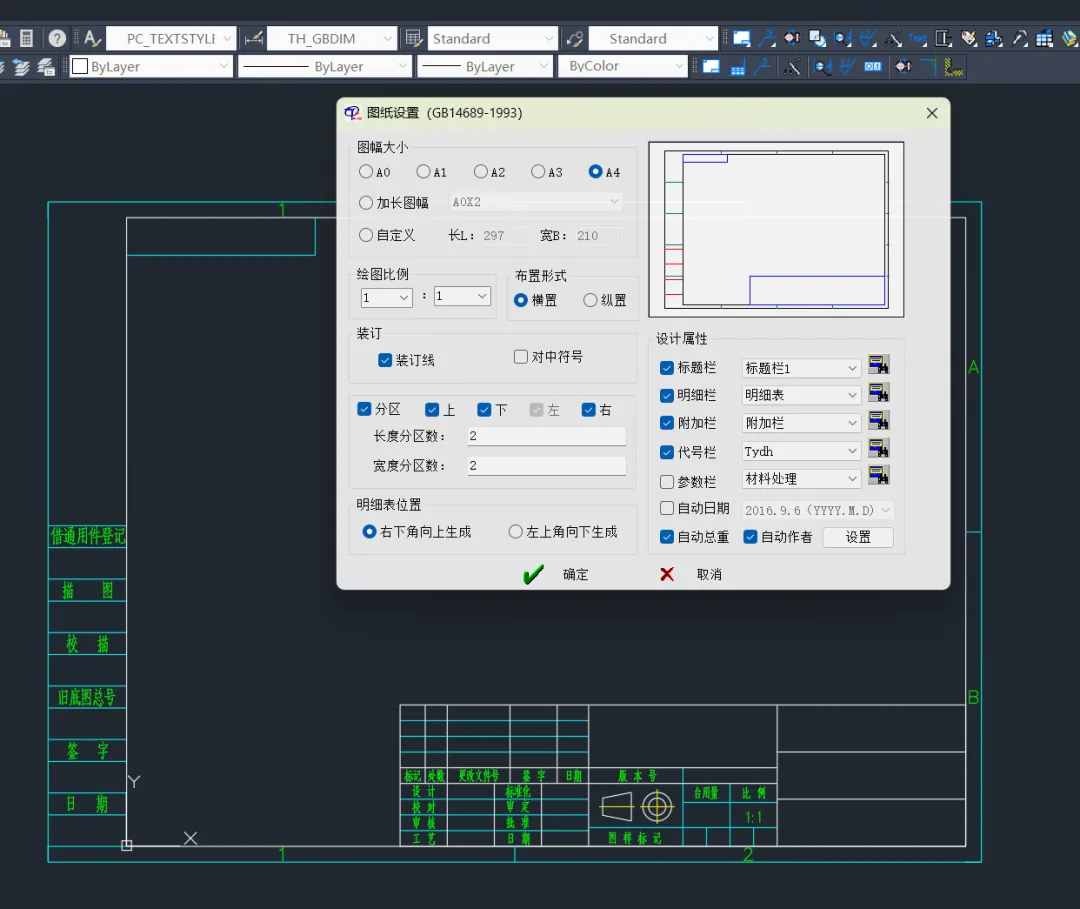The height and width of the screenshot is (909, 1080).
Task: Open the ByLayer color swatch dropdown
Action: coord(224,67)
